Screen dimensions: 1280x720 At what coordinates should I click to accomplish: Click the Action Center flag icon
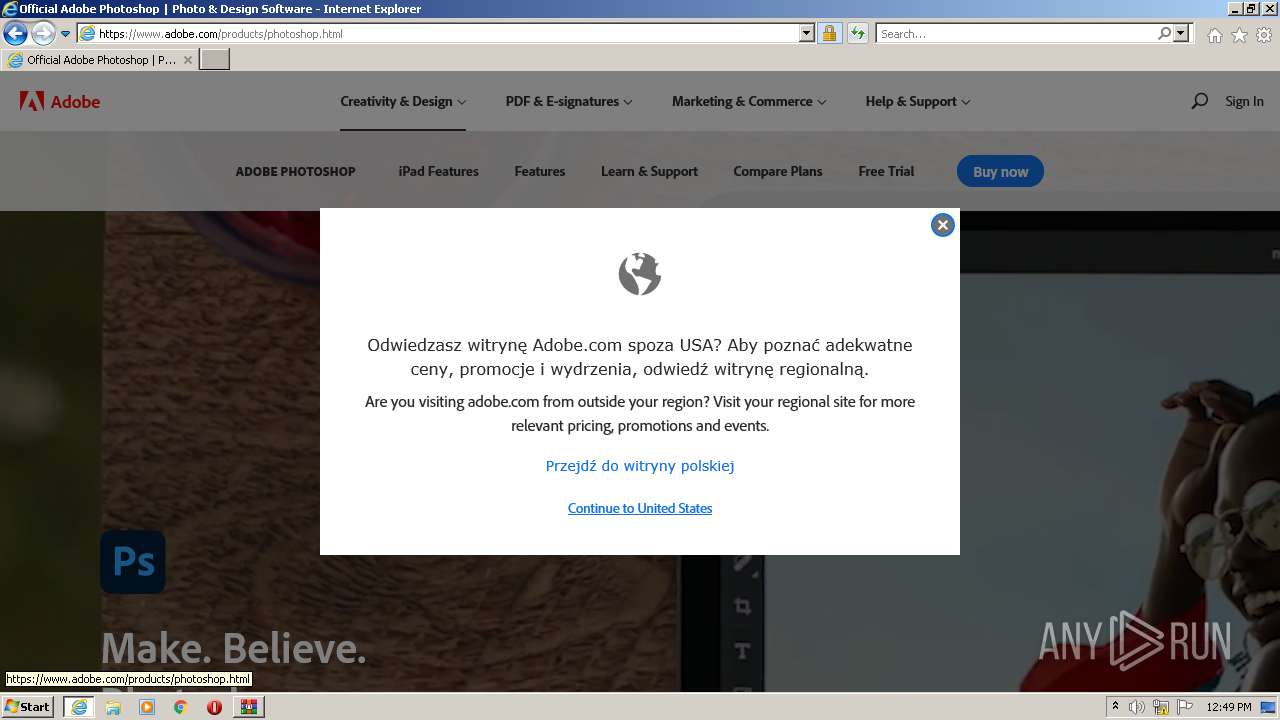[1185, 707]
